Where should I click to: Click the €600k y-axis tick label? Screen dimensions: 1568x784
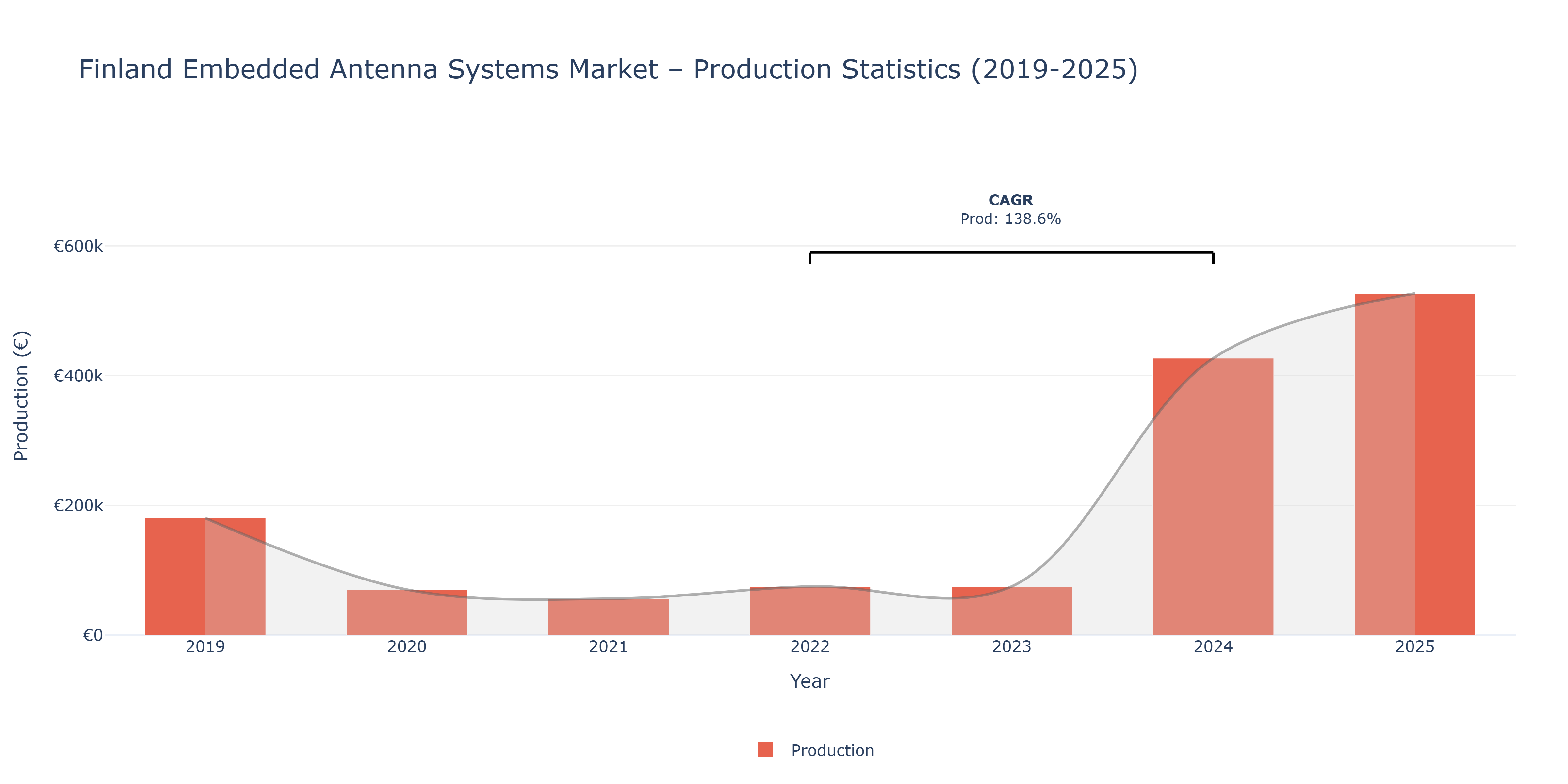(x=78, y=246)
